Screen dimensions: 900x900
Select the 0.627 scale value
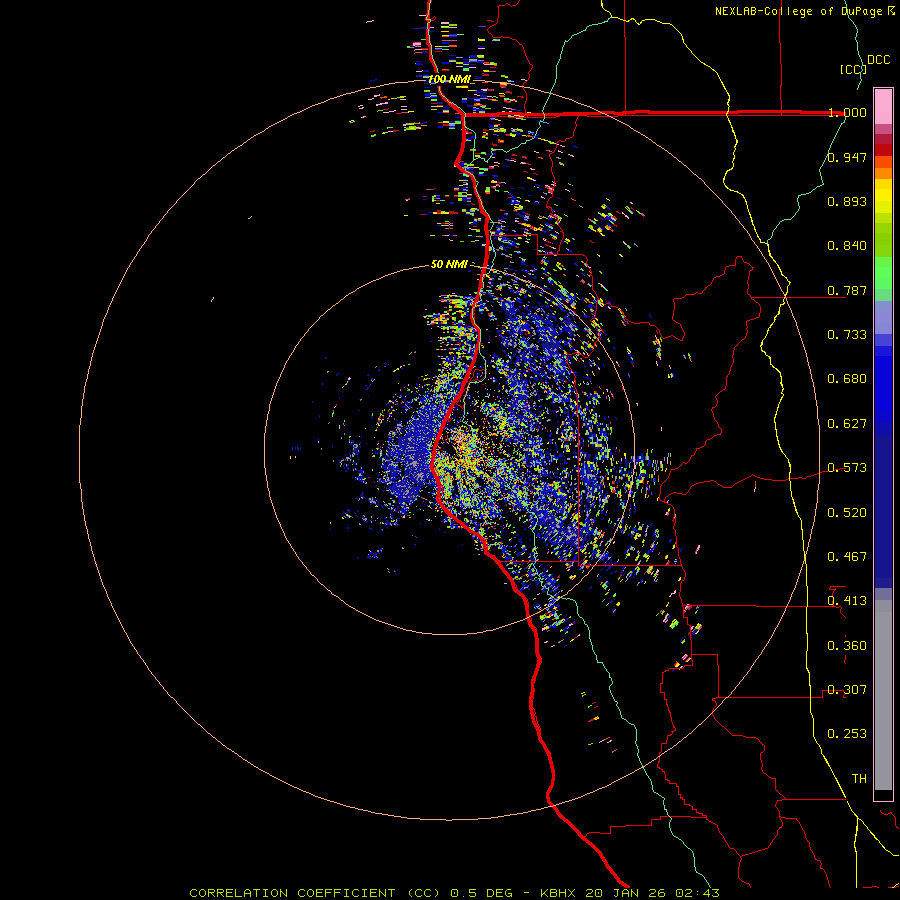(x=847, y=424)
